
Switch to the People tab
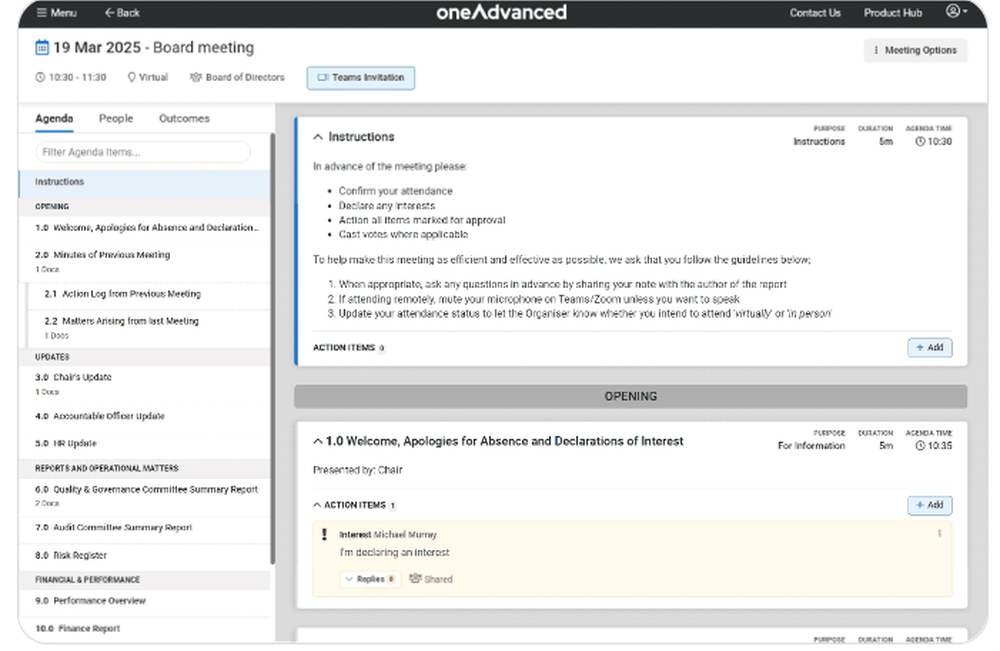pyautogui.click(x=115, y=118)
